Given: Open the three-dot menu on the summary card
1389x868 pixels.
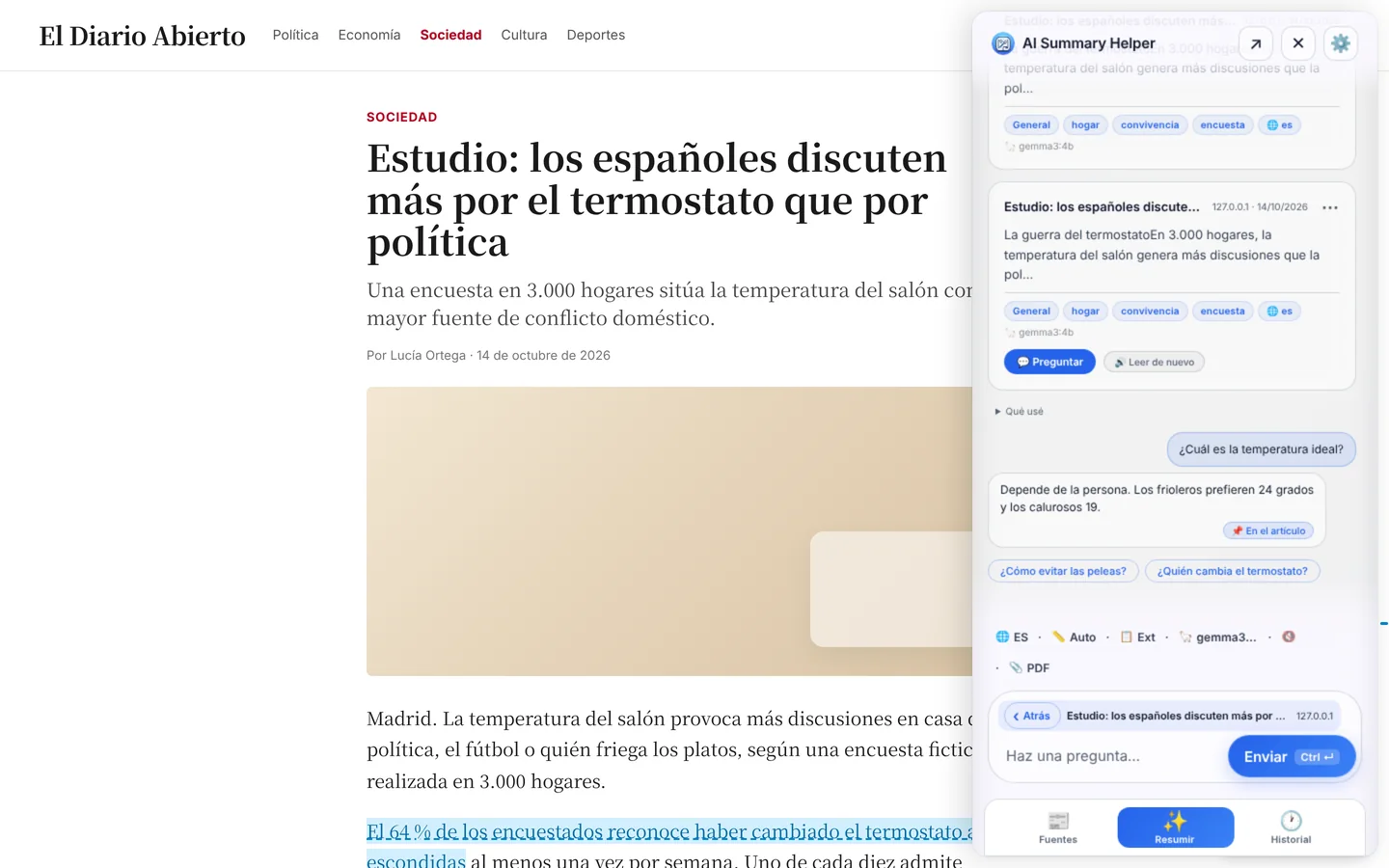Looking at the screenshot, I should [1330, 207].
